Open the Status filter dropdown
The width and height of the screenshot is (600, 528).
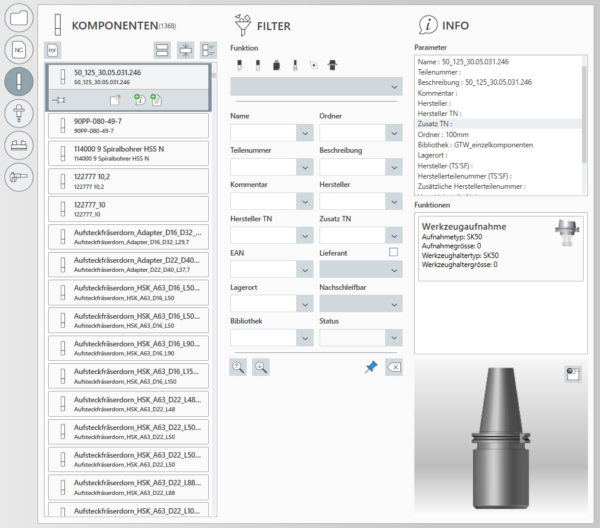[x=394, y=338]
